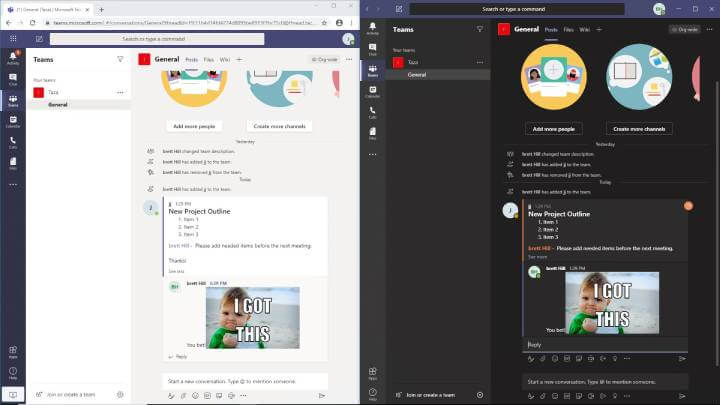This screenshot has height=405, width=720.
Task: Open Format options in browser new conversation toolbar
Action: pos(171,395)
